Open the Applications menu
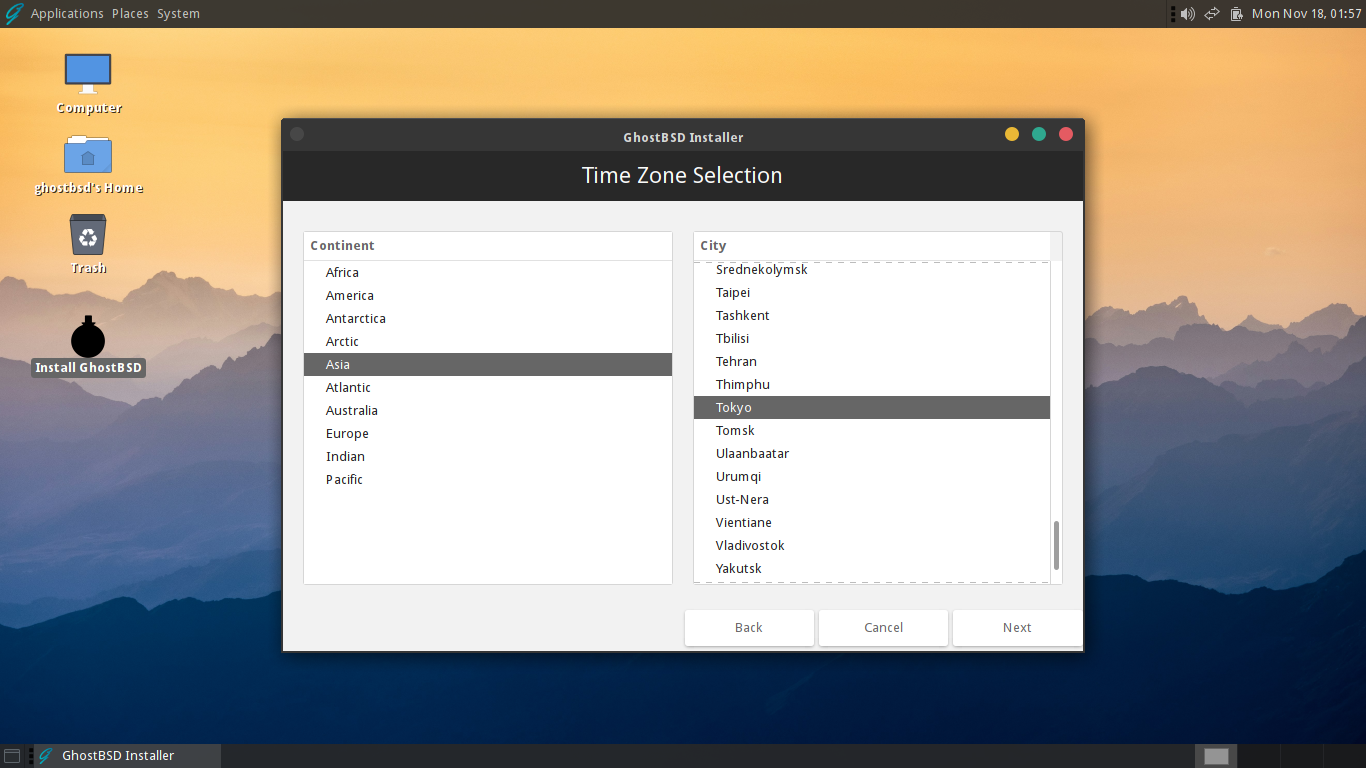This screenshot has width=1366, height=768. click(67, 14)
